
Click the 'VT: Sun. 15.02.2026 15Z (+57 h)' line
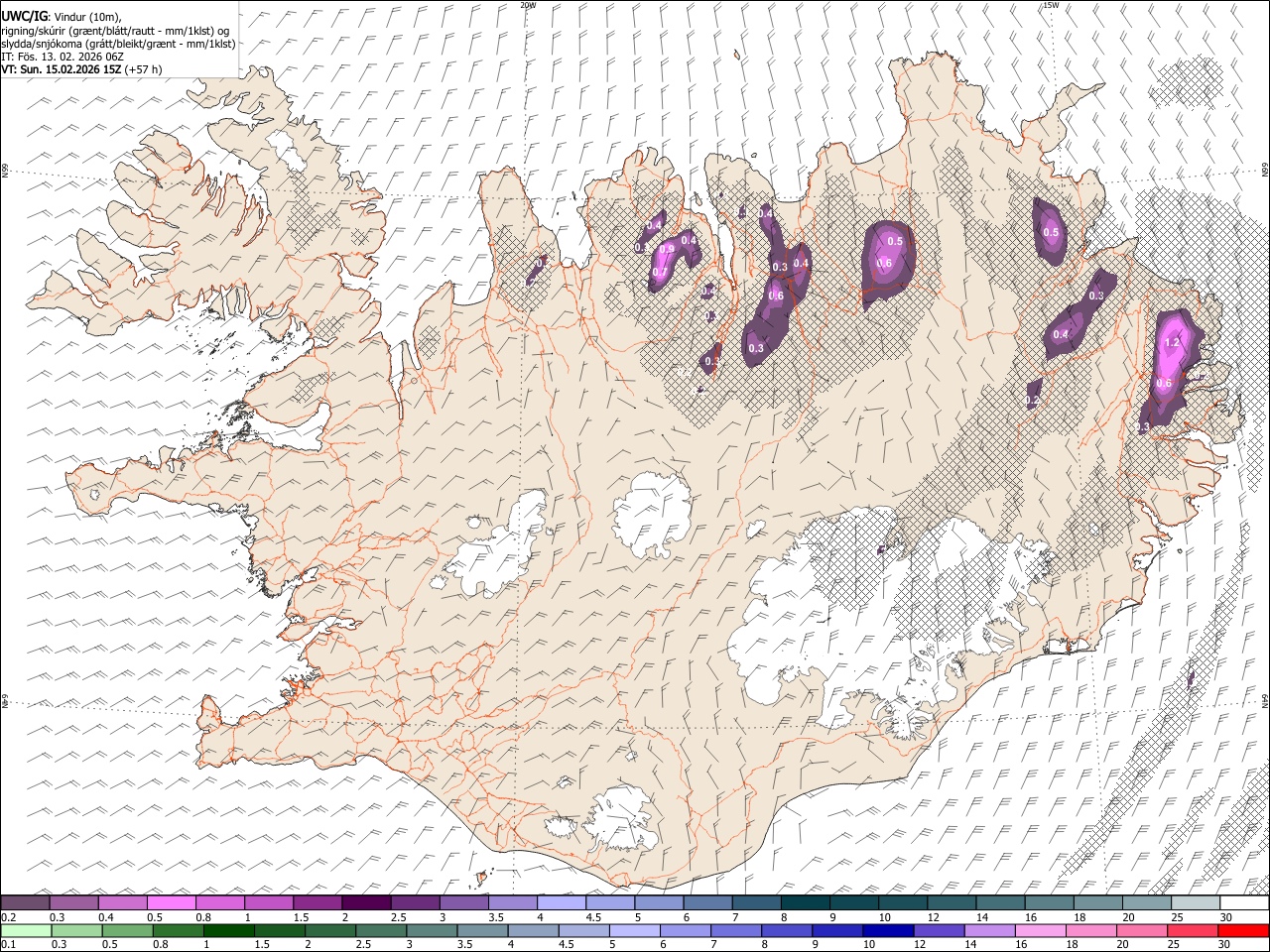(x=81, y=69)
